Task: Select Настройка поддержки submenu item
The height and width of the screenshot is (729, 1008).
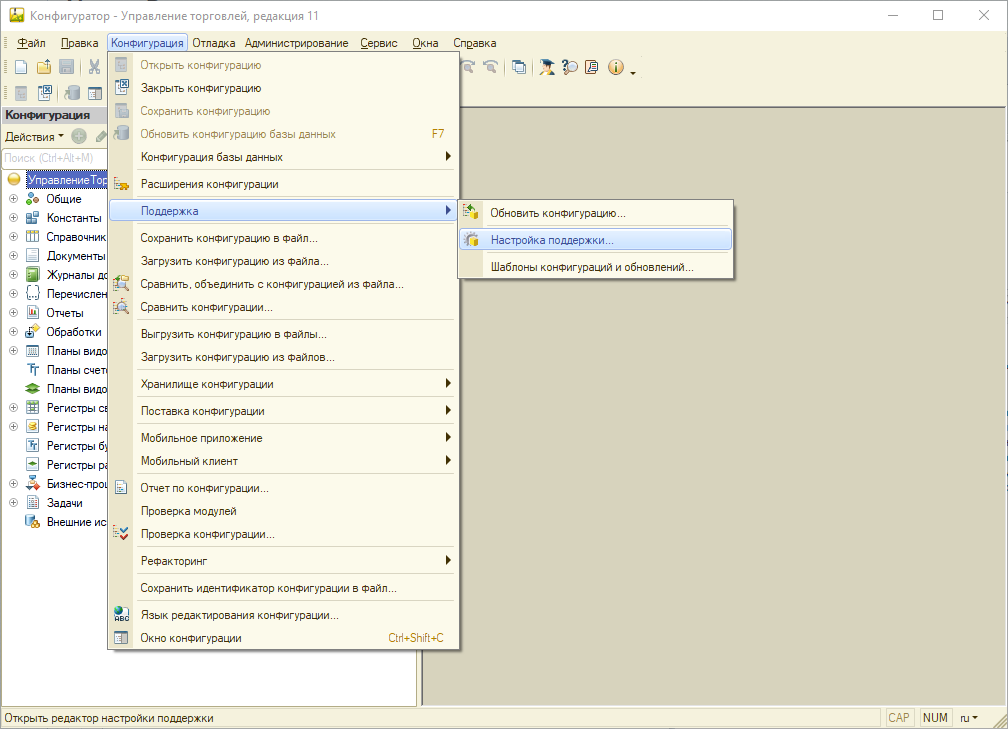Action: tap(552, 240)
